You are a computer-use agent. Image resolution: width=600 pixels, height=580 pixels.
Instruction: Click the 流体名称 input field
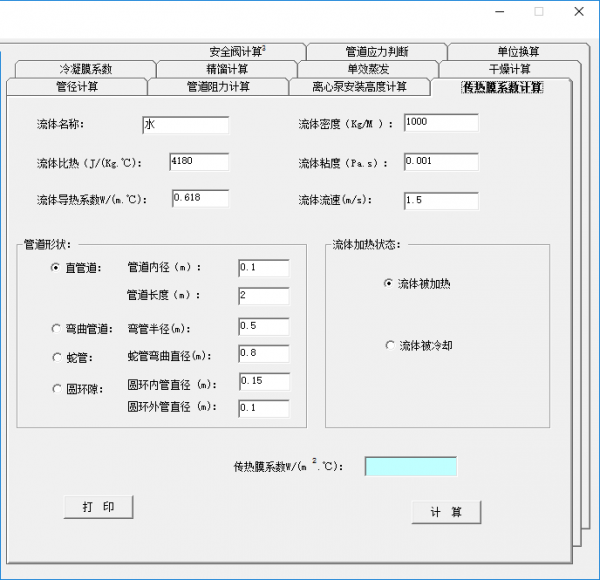[186, 125]
